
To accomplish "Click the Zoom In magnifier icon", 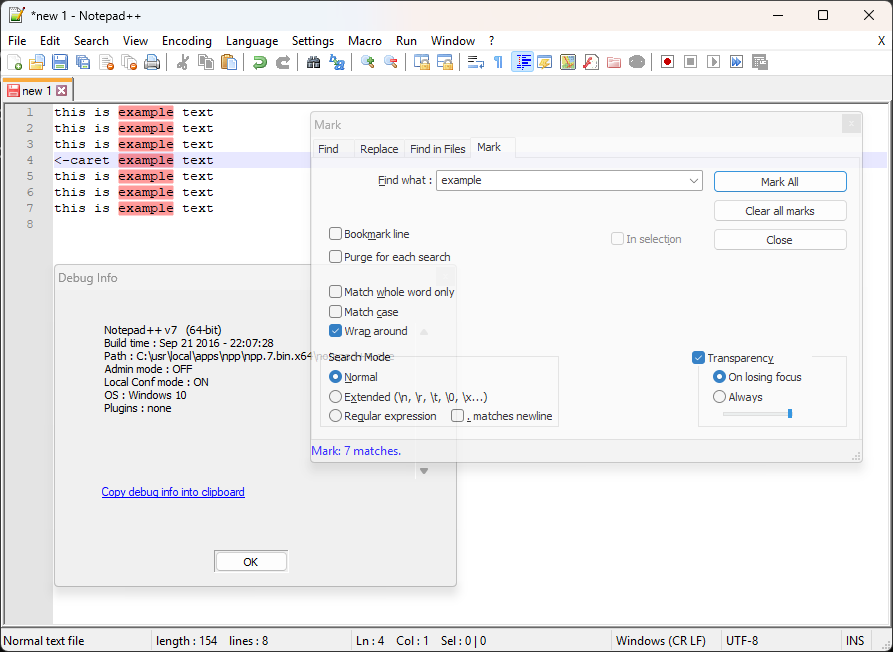I will tap(368, 62).
